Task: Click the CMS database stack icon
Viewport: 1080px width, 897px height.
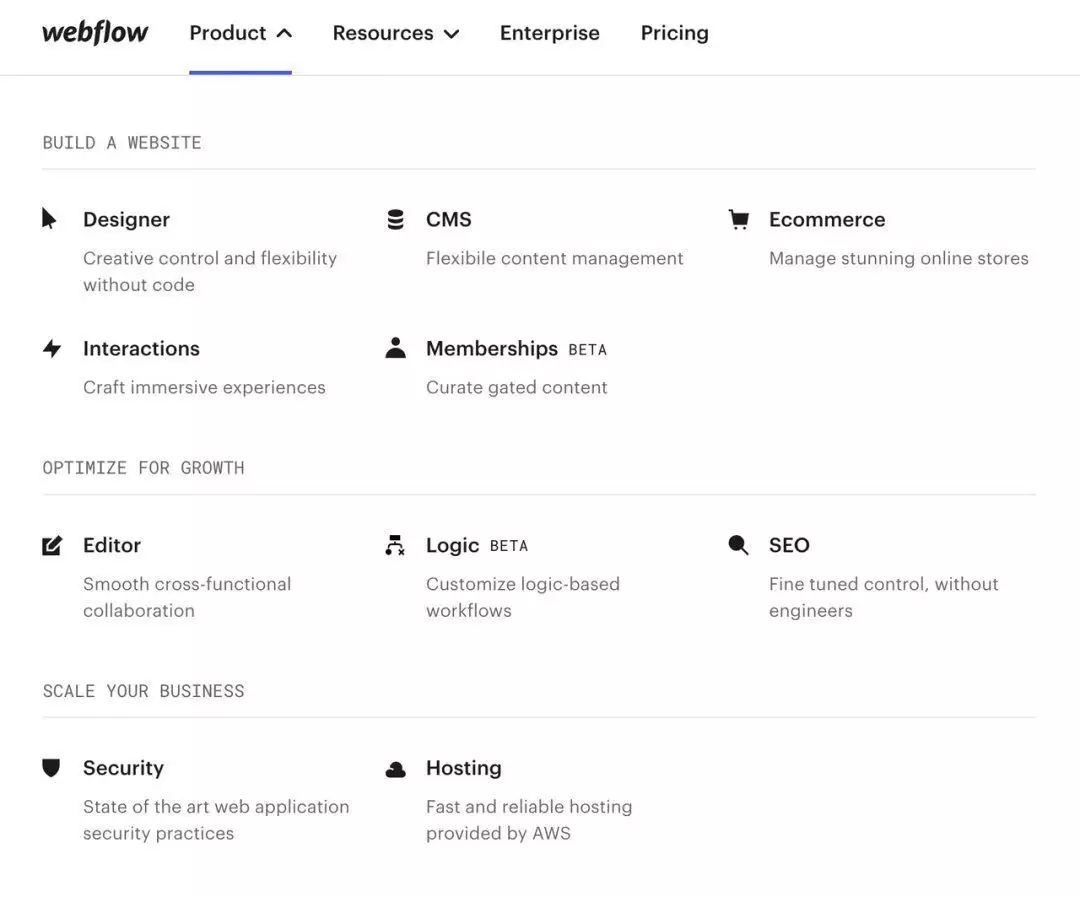Action: point(396,219)
